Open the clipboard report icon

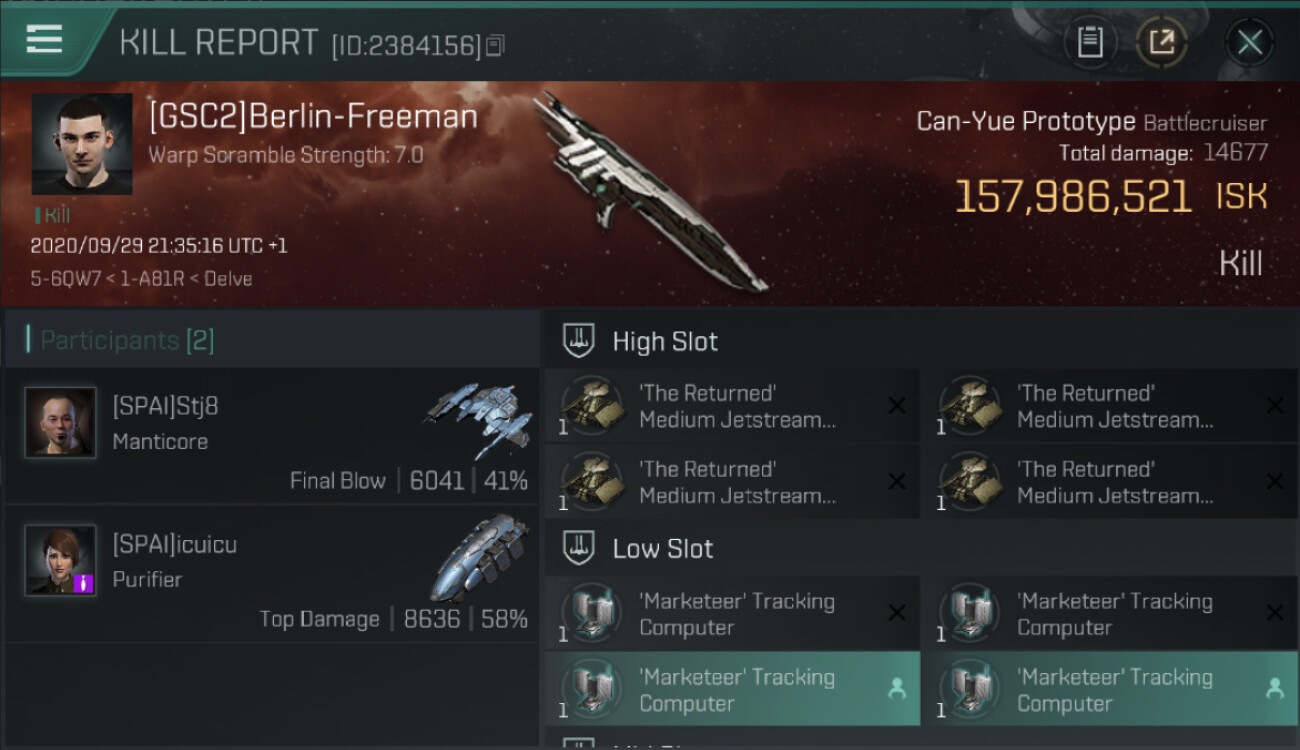pyautogui.click(x=1090, y=42)
